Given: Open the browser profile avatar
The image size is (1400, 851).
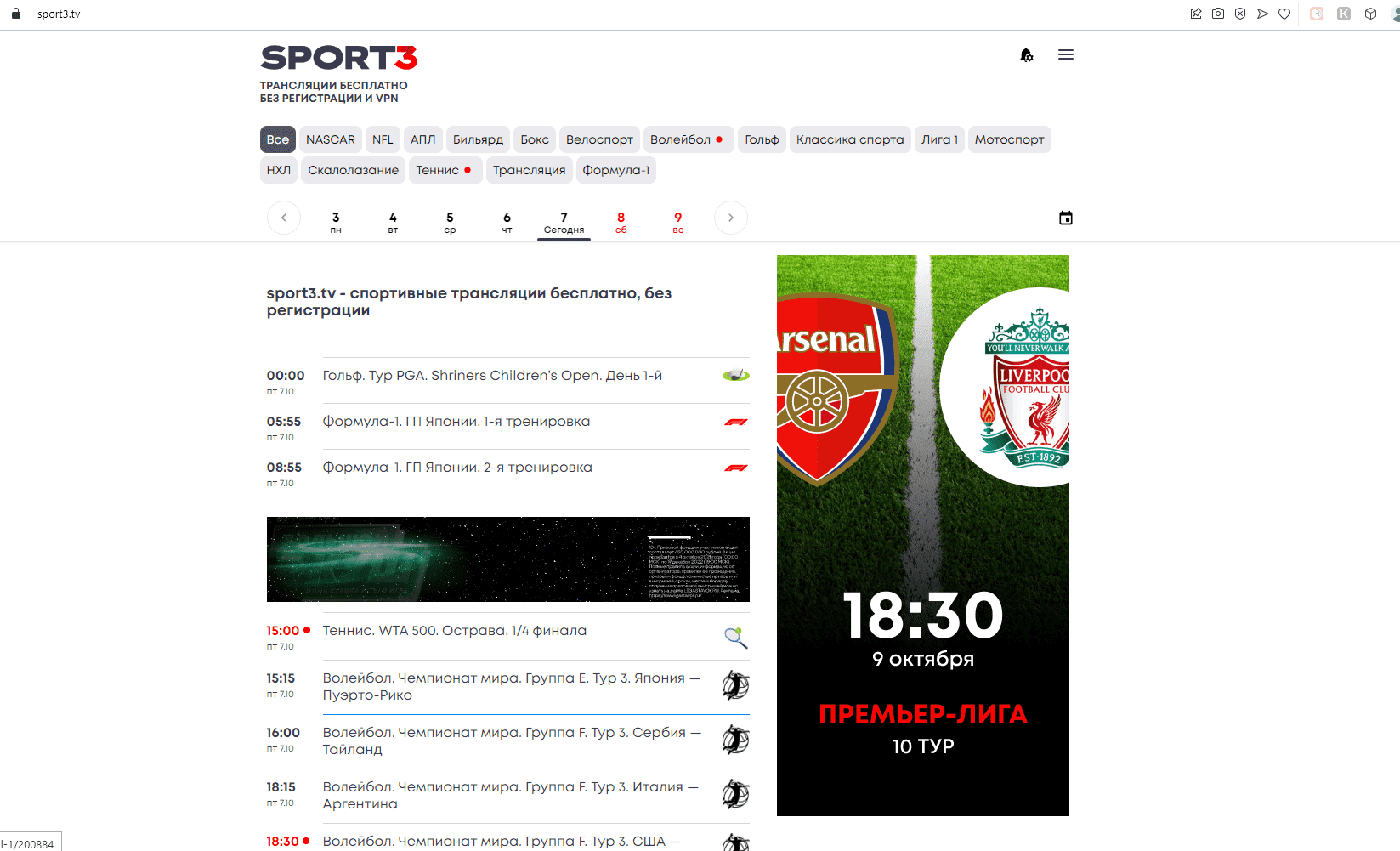Looking at the screenshot, I should [x=1395, y=14].
